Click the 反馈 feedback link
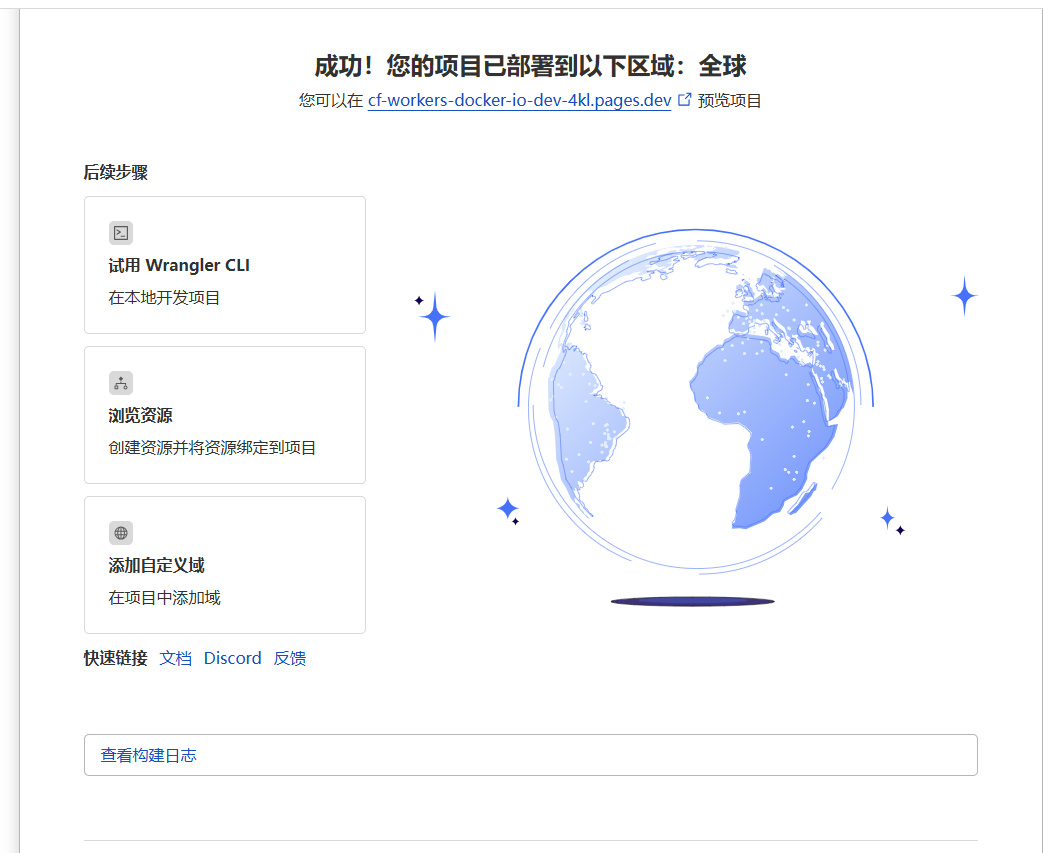The height and width of the screenshot is (853, 1043). pos(290,658)
